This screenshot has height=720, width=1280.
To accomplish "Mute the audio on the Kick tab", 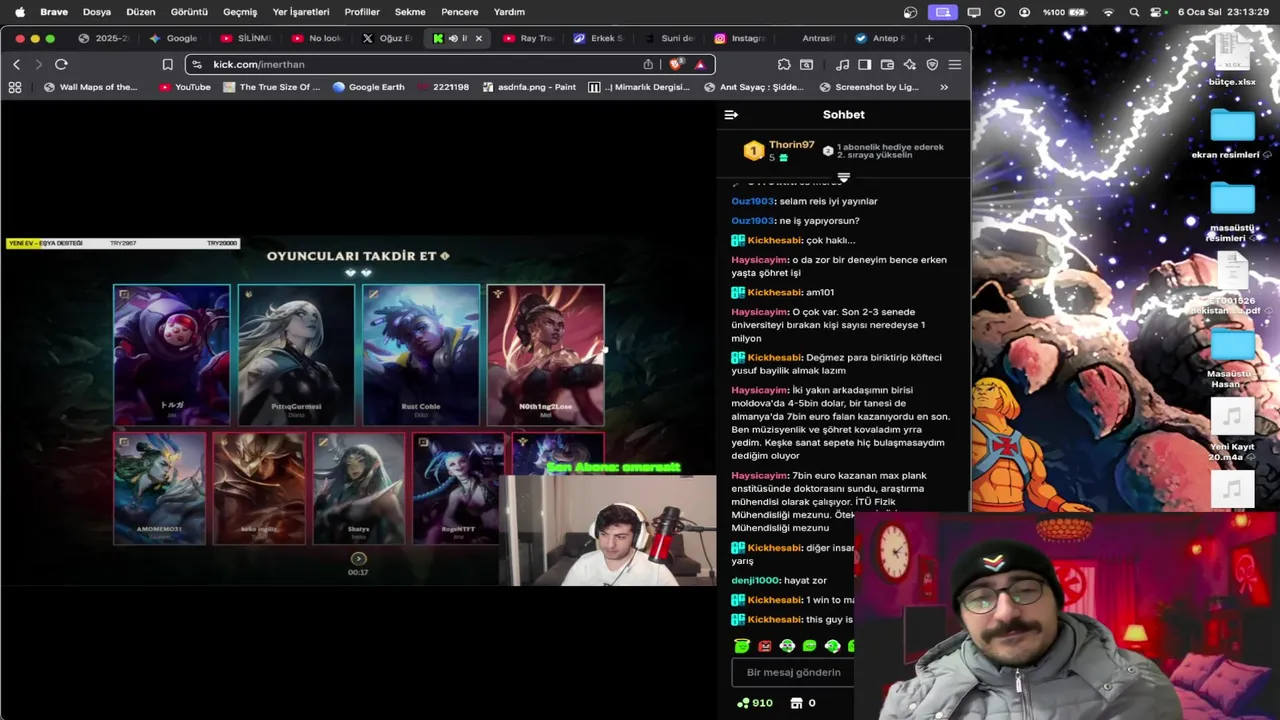I will pos(453,38).
